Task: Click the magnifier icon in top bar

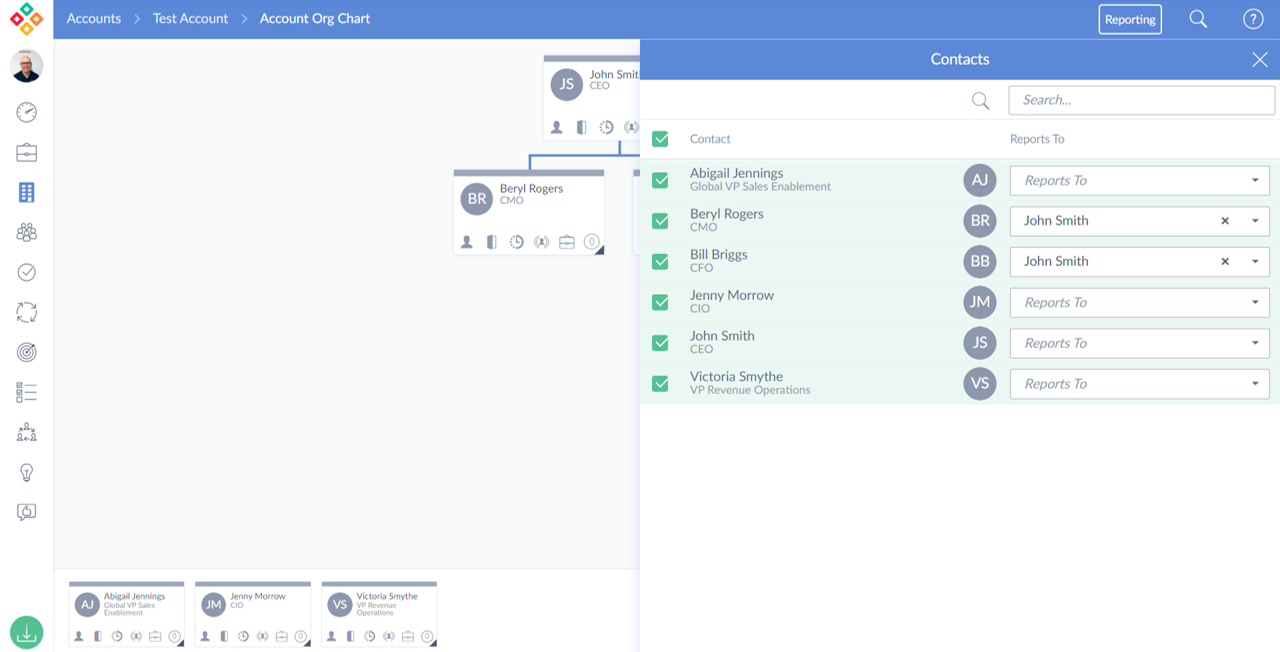Action: tap(1198, 19)
